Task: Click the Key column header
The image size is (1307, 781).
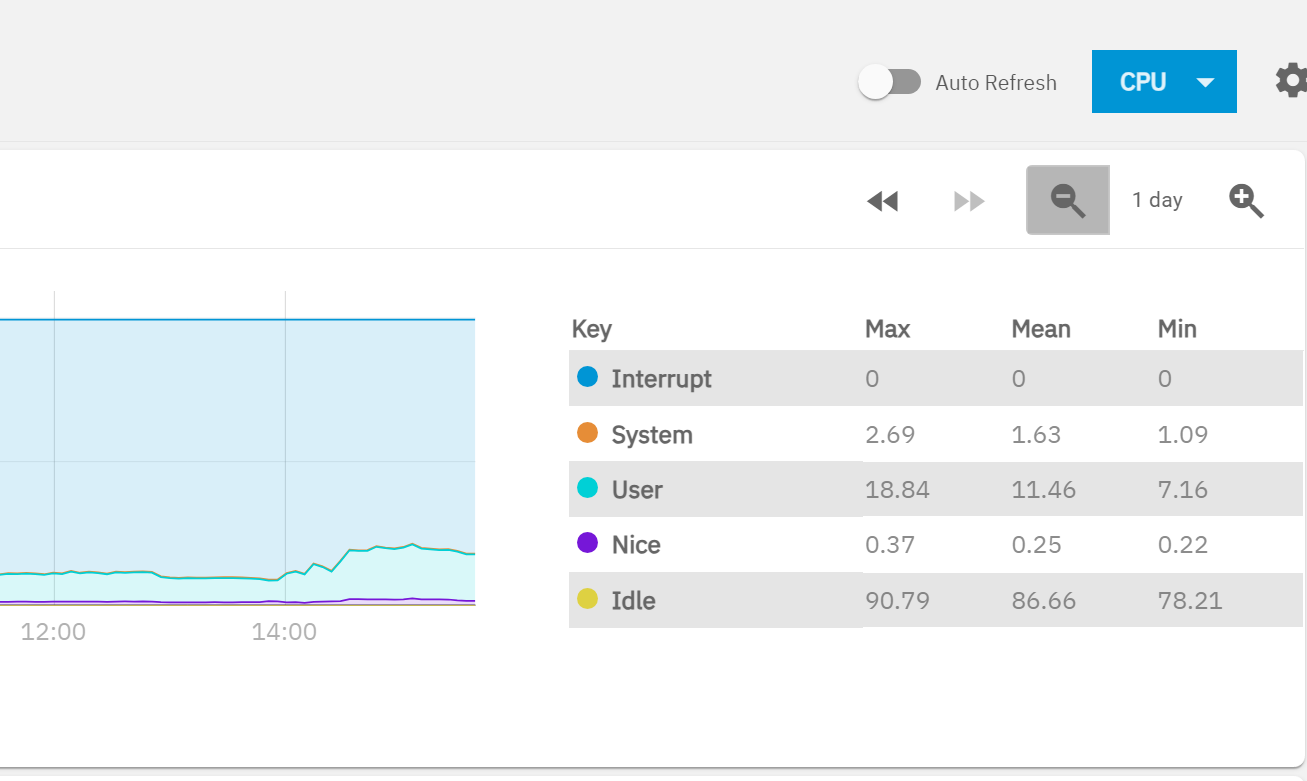Action: 591,329
